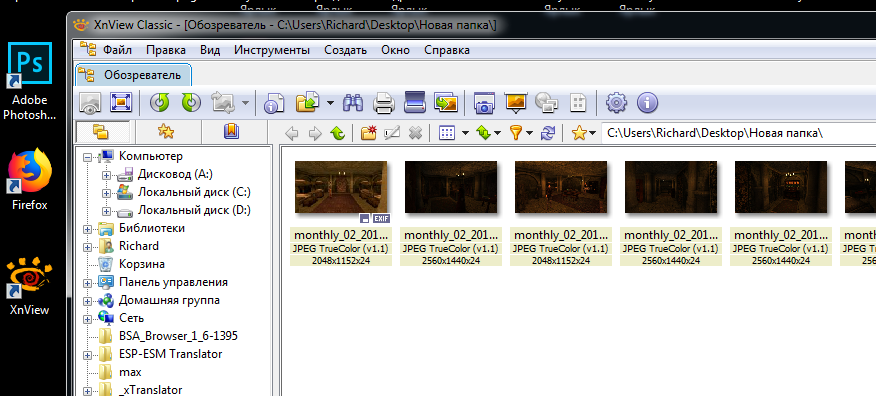Click favorites star beside path field
The image size is (876, 396).
click(x=580, y=133)
